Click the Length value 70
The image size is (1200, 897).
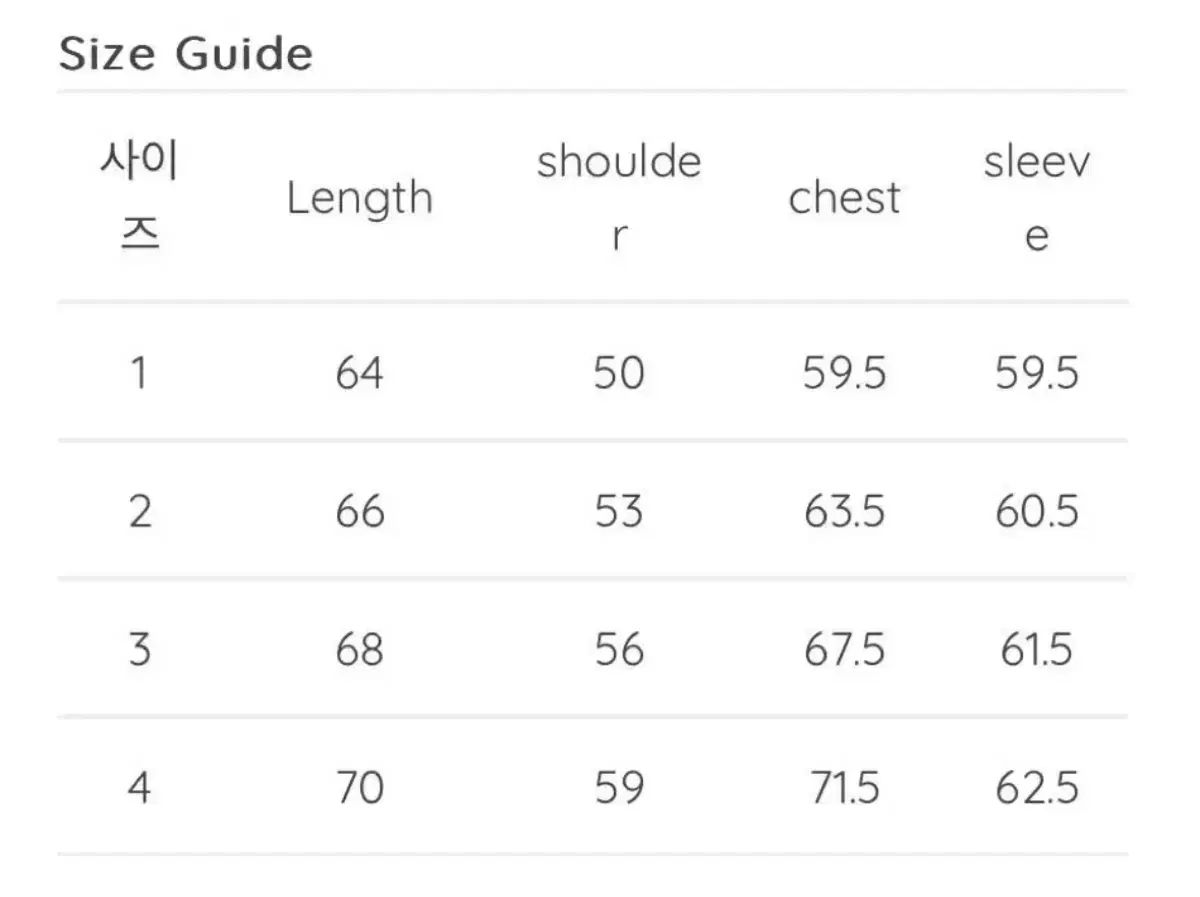(x=359, y=788)
